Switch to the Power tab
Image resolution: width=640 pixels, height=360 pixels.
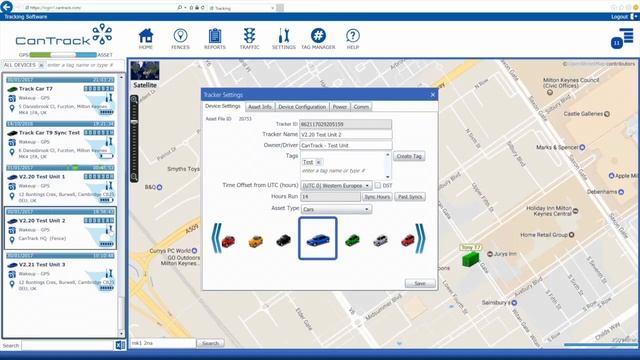[x=340, y=107]
